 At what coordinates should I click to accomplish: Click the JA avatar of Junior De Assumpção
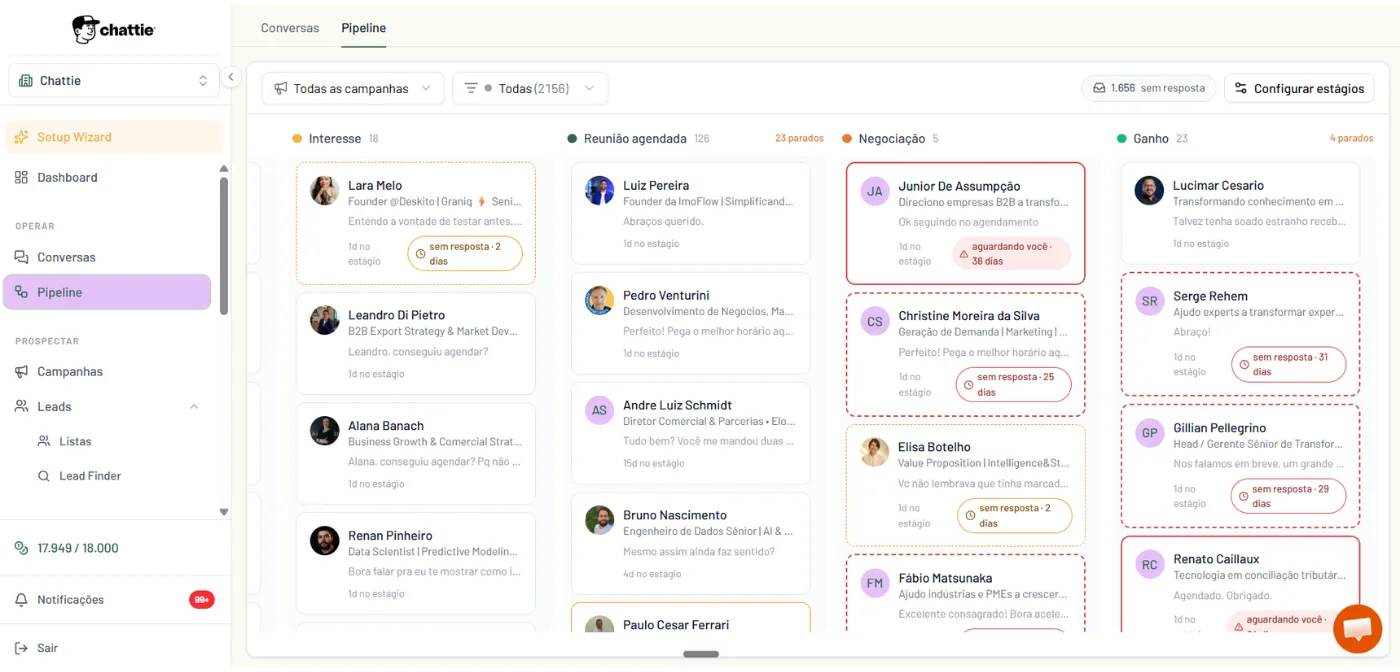click(x=875, y=191)
